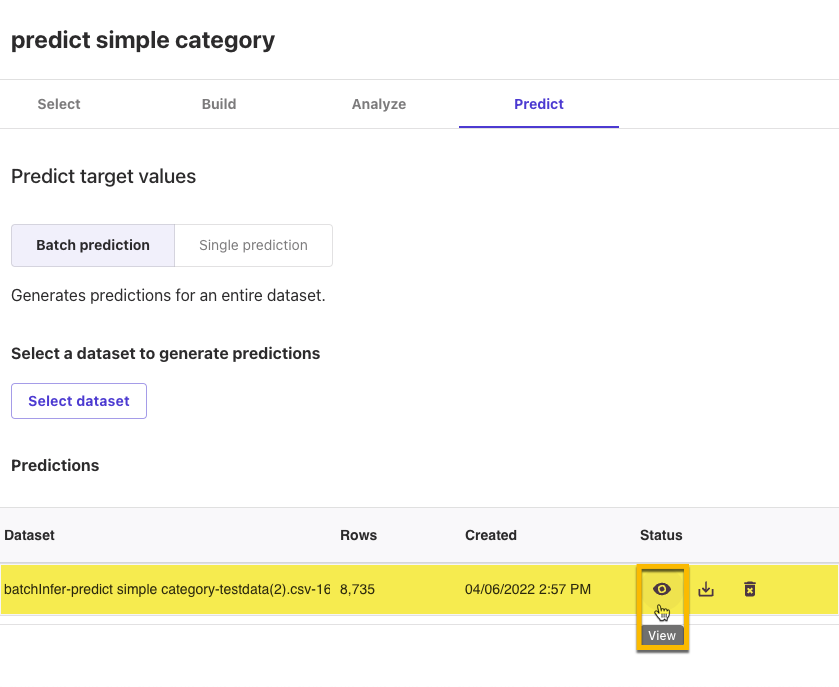Click the Status column header
The height and width of the screenshot is (687, 839).
[661, 535]
